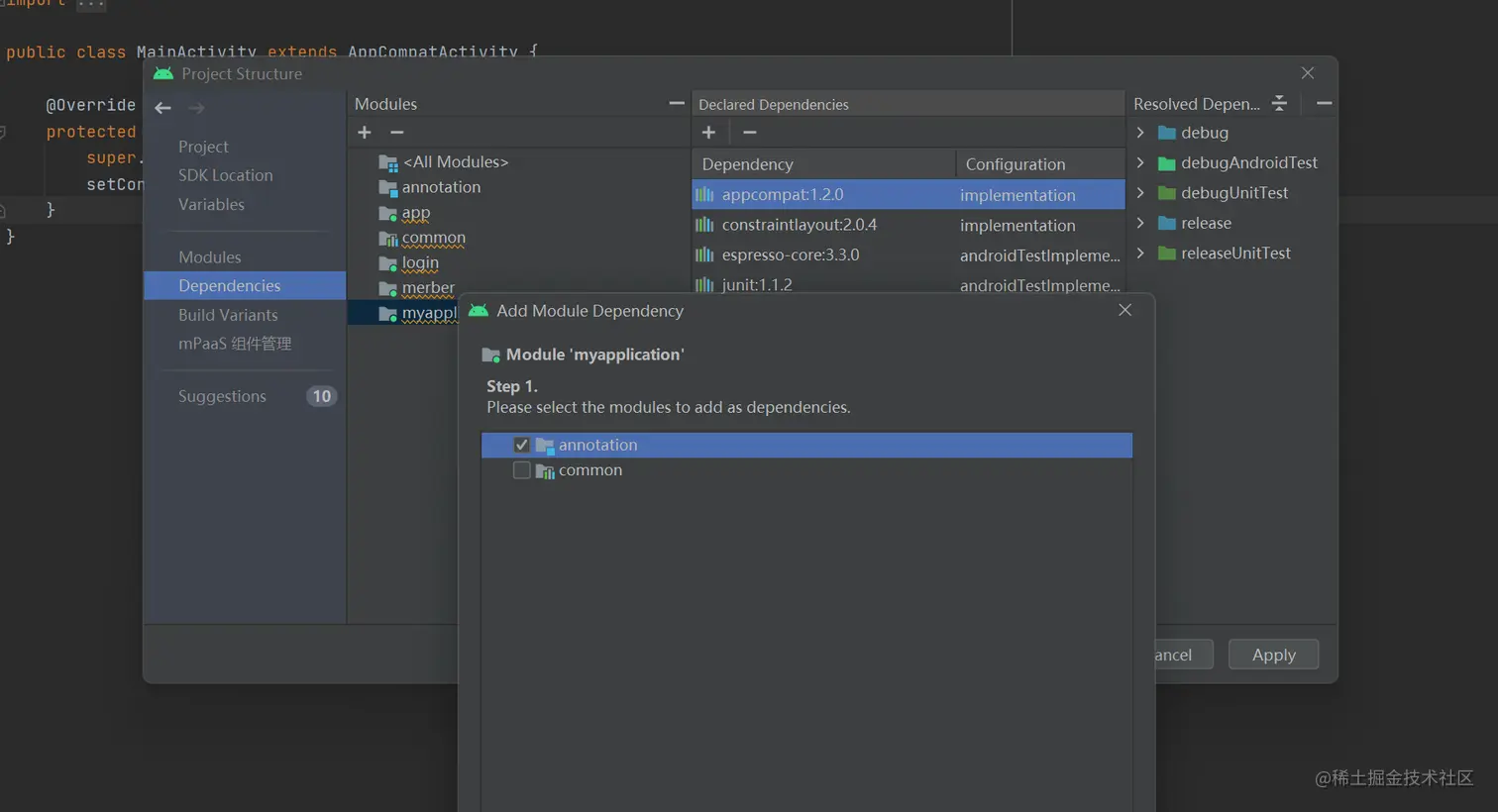Click the back arrow in Project Structure

[163, 108]
